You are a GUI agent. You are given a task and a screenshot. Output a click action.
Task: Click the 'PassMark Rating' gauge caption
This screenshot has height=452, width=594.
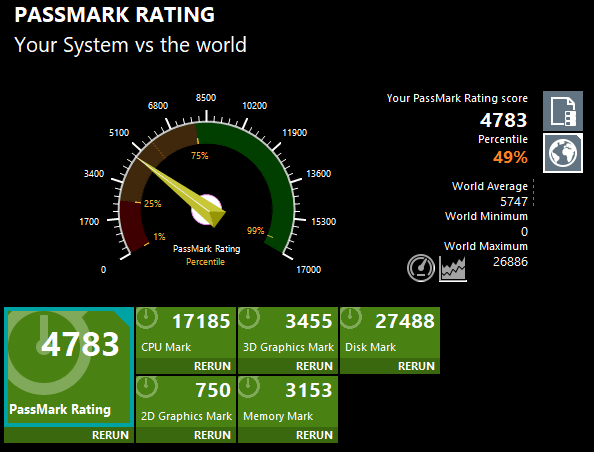[x=206, y=249]
